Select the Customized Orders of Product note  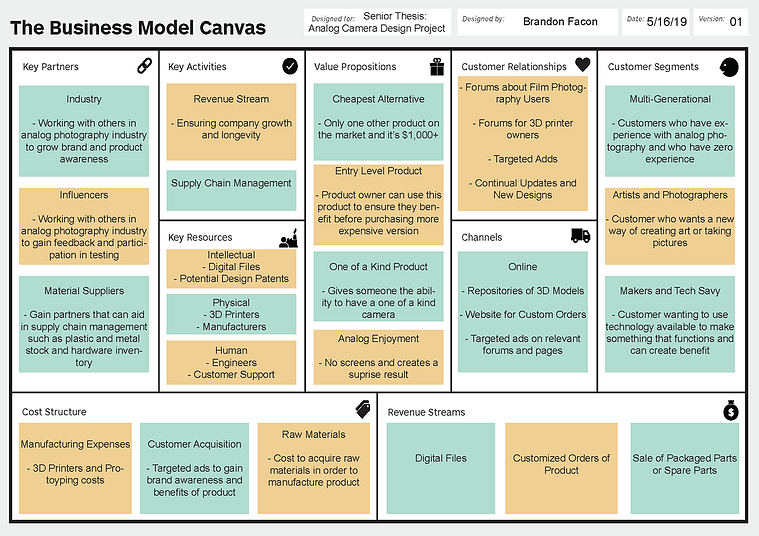pyautogui.click(x=562, y=468)
